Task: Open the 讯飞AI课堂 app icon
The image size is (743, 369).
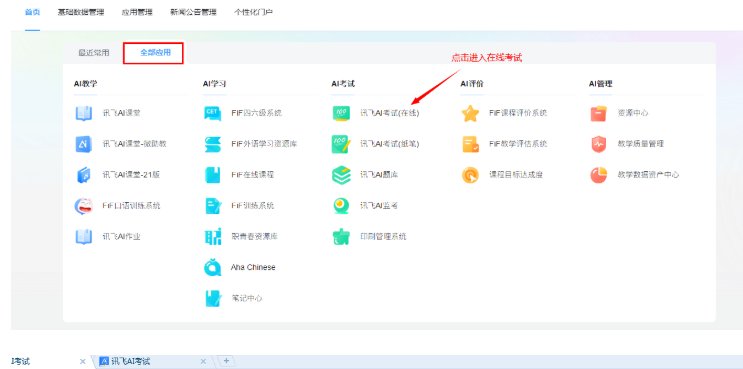Action: [84, 113]
